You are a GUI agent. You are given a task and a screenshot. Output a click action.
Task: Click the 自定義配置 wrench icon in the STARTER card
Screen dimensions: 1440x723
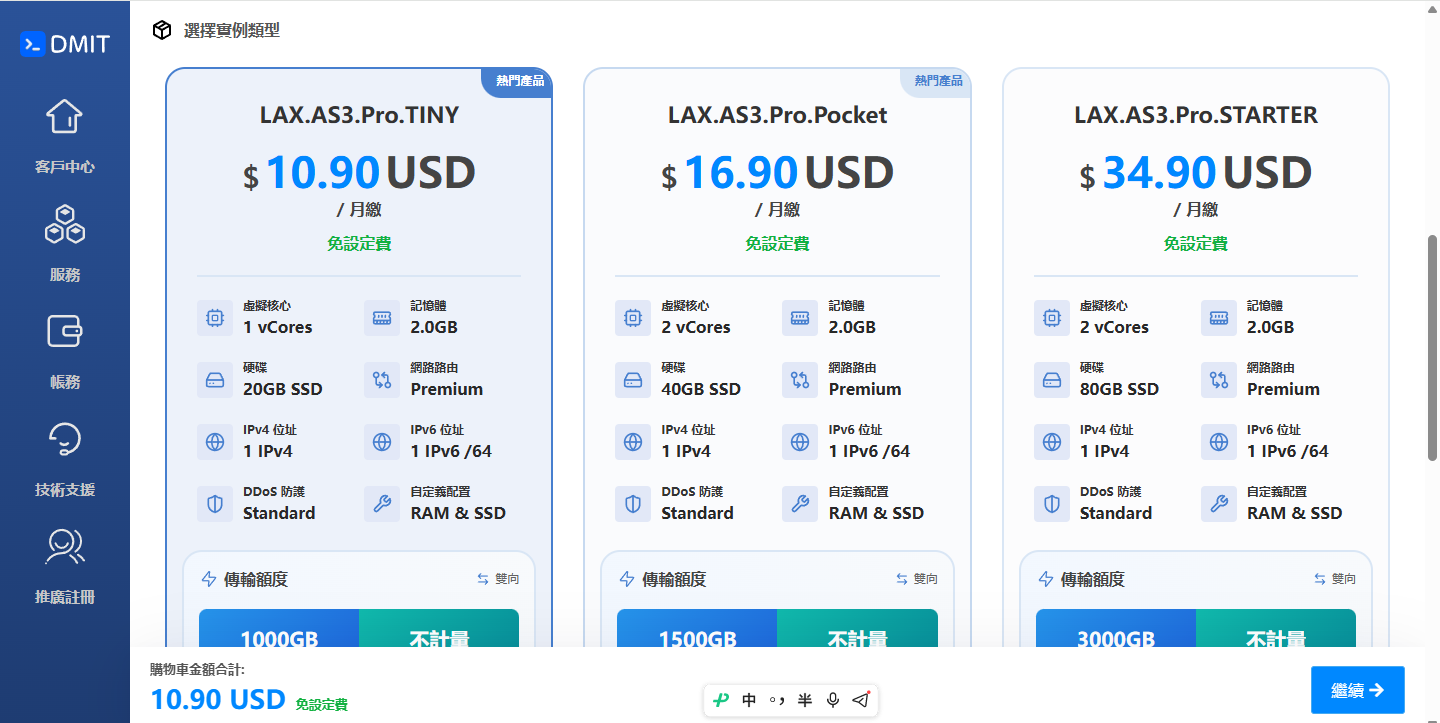tap(1218, 504)
